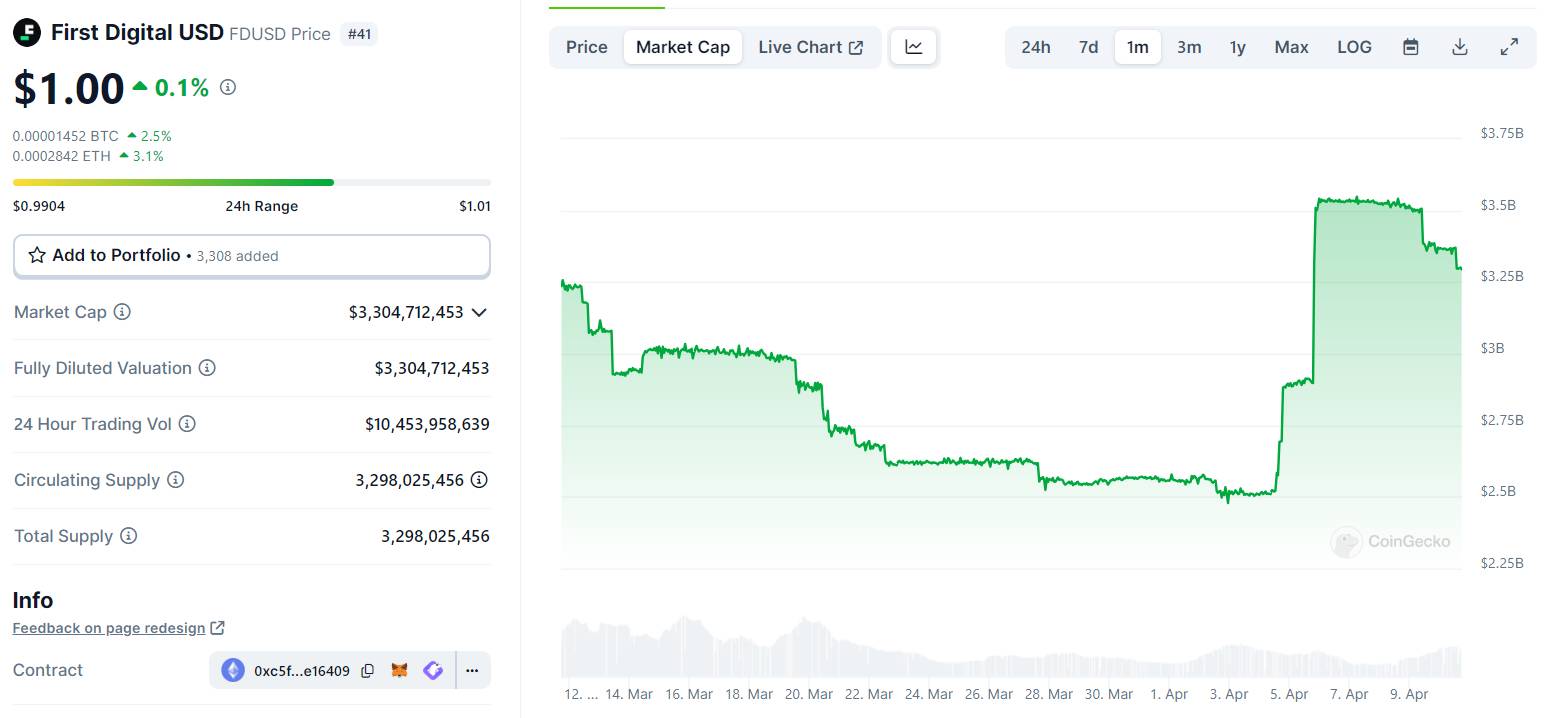Click the 9. Apr date axis label
The width and height of the screenshot is (1555, 718).
(x=1410, y=694)
